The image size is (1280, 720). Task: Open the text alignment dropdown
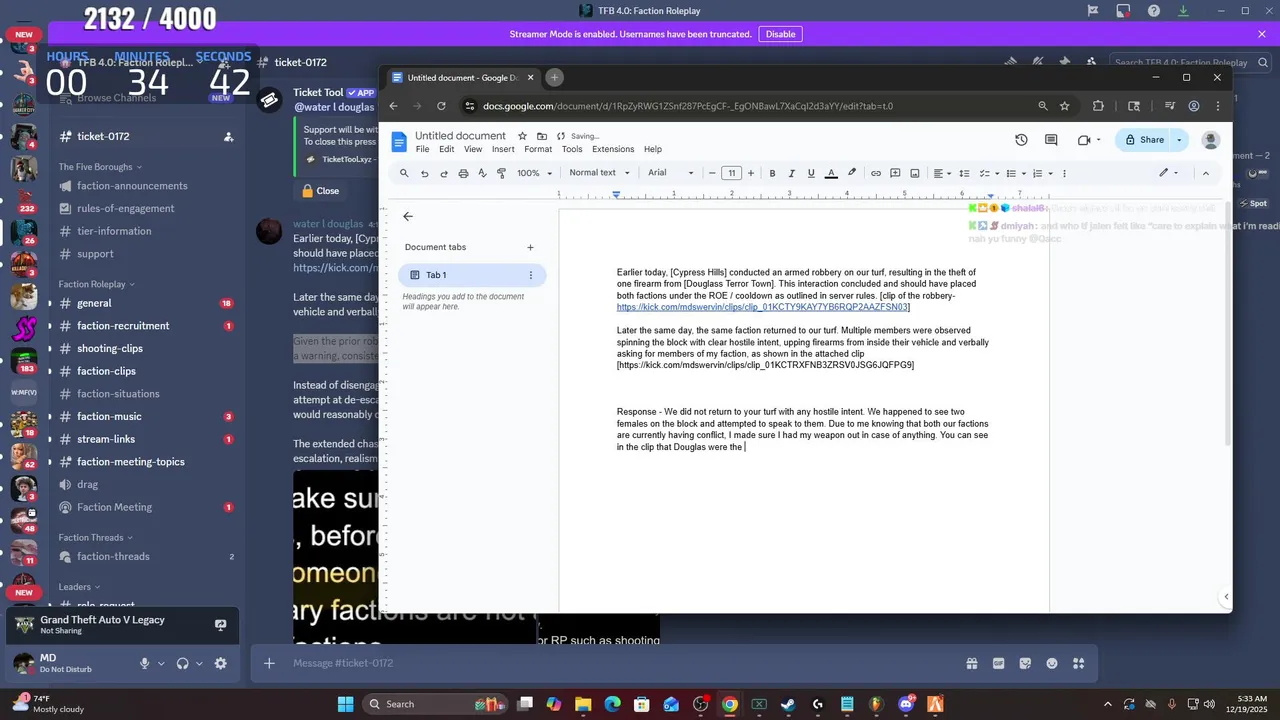(942, 173)
